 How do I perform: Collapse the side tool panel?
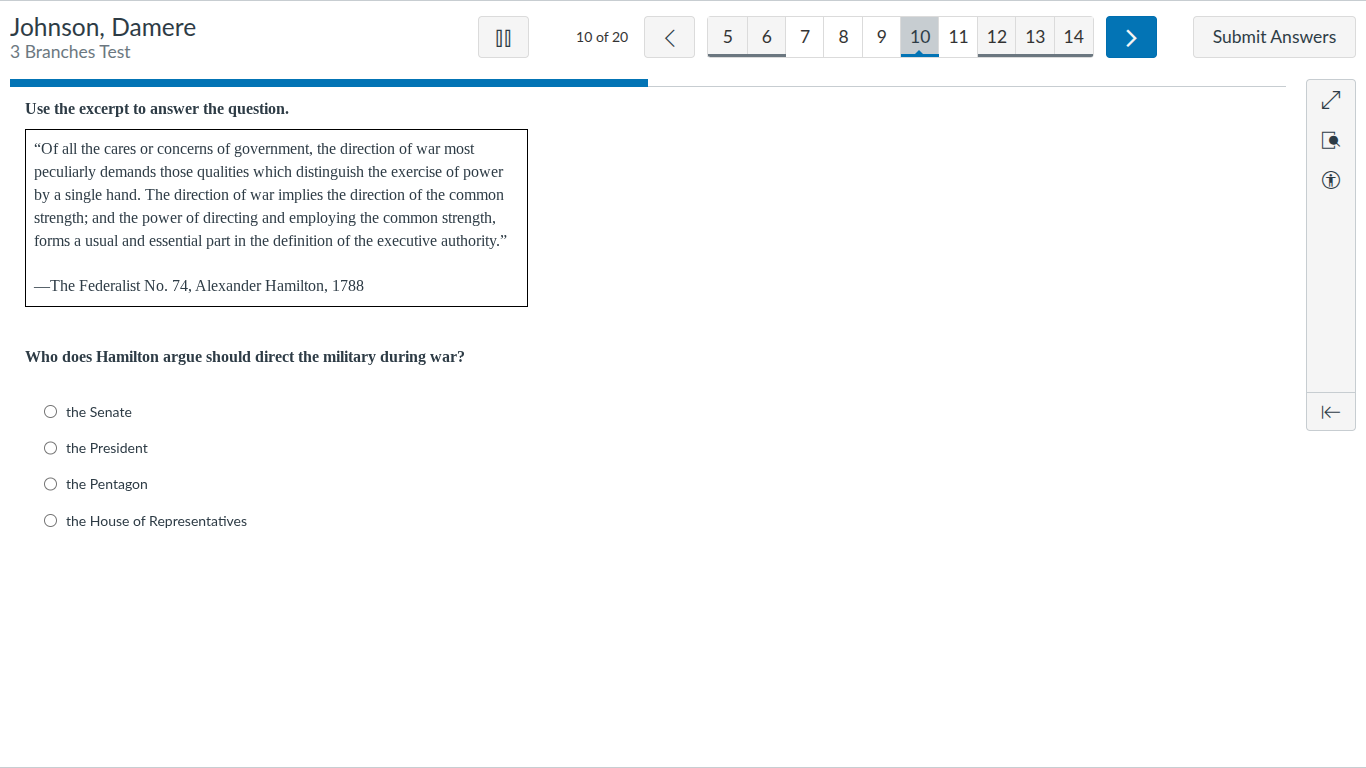coord(1330,412)
